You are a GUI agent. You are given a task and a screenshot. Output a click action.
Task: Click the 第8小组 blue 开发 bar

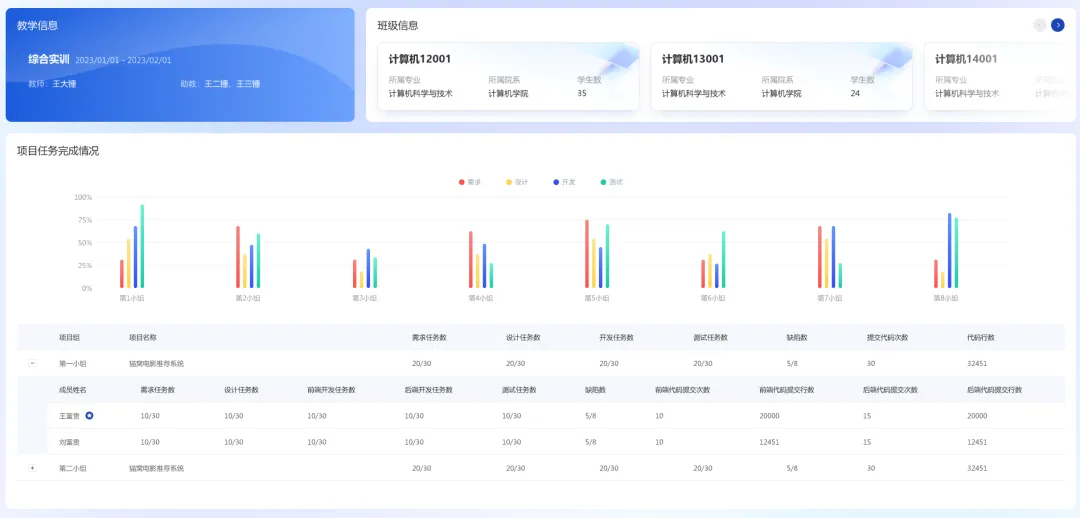pos(950,250)
